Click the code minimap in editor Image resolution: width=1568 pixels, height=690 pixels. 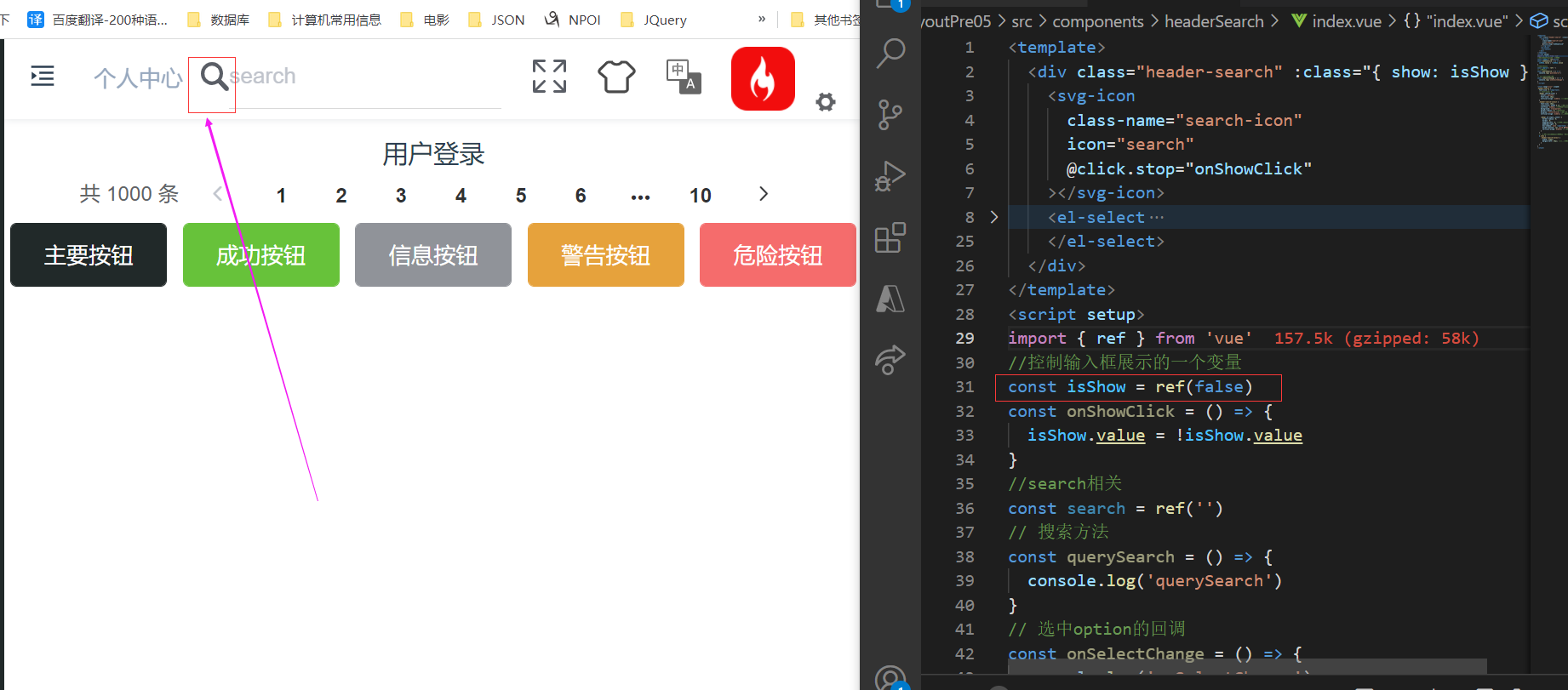click(x=1551, y=92)
